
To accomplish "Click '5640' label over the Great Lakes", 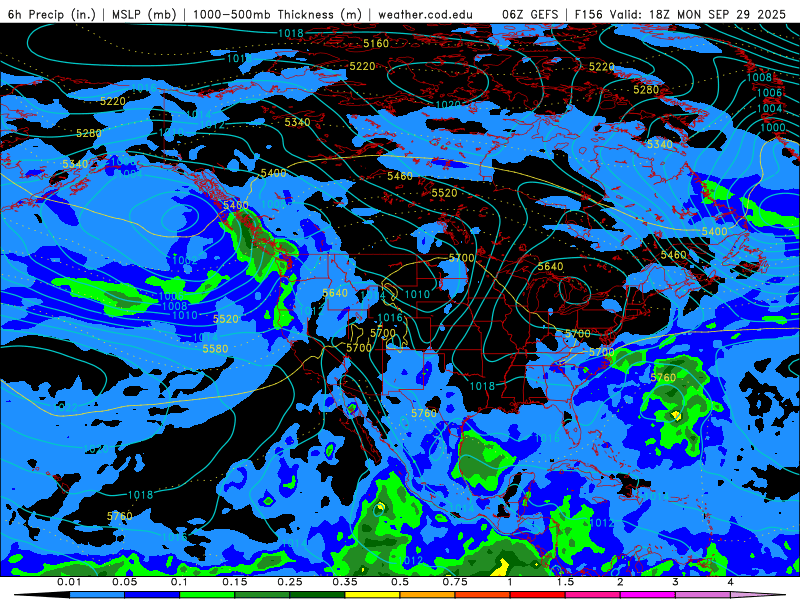I will (x=551, y=266).
